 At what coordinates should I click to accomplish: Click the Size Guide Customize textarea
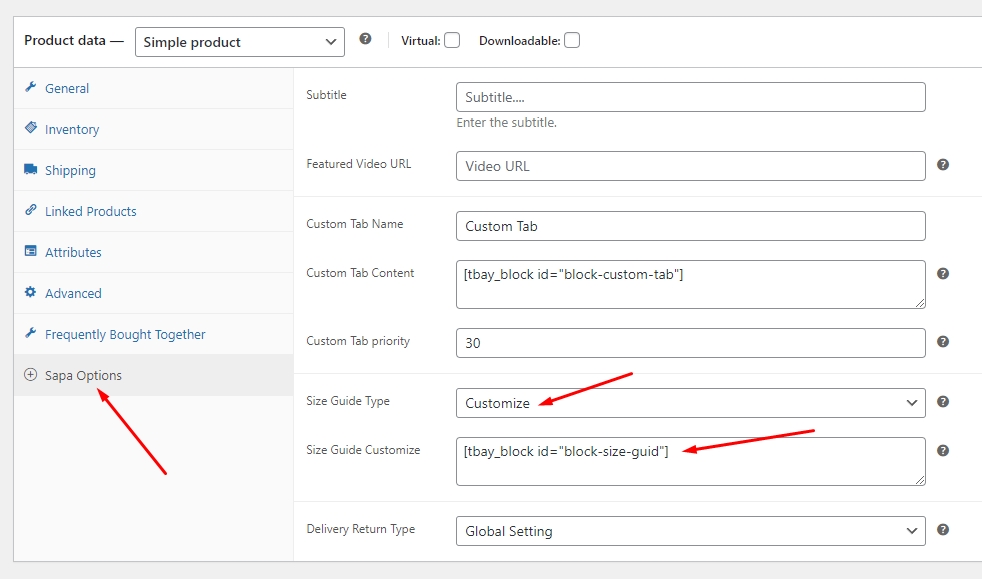point(690,461)
